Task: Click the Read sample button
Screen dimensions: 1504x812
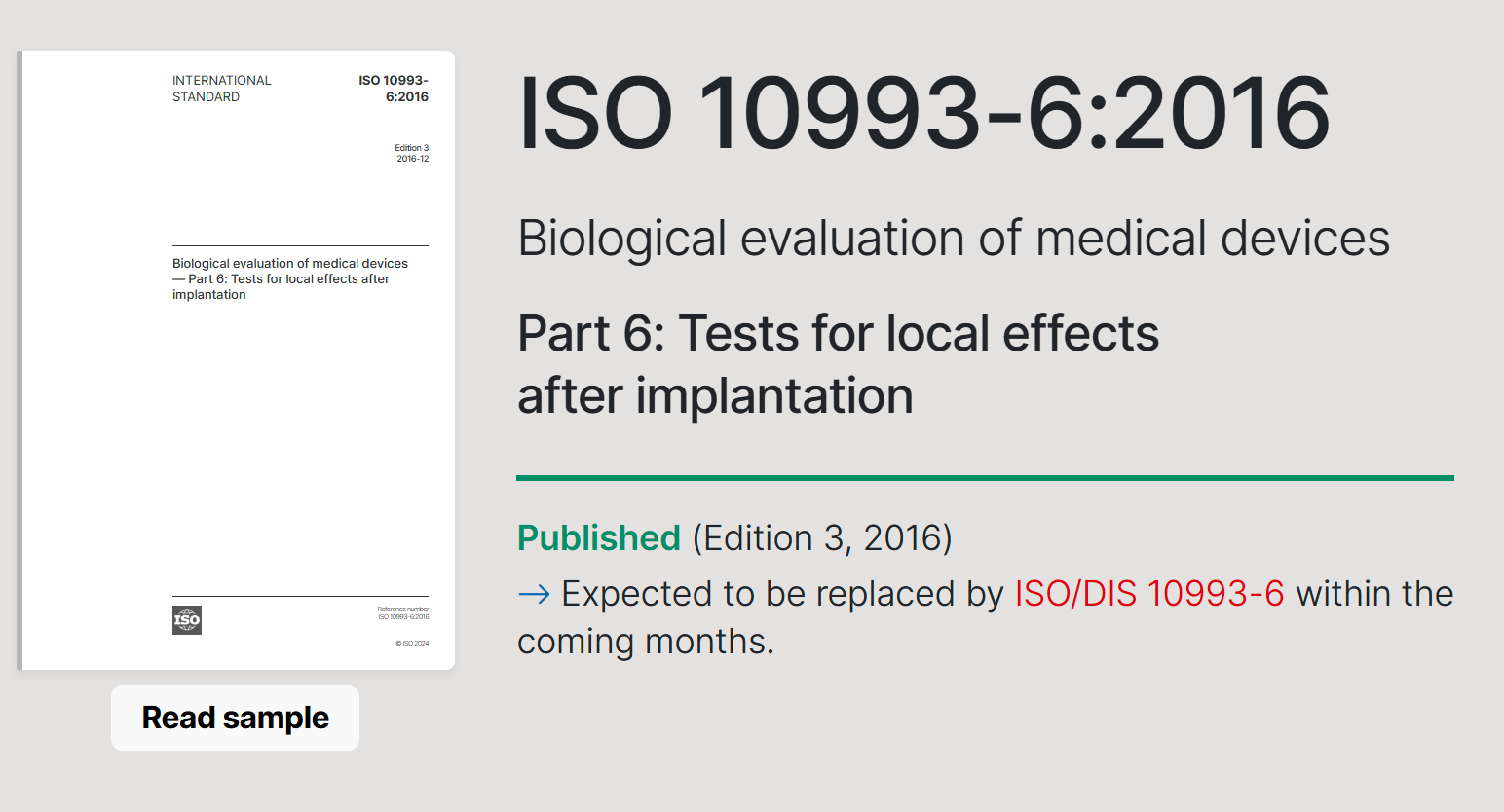Action: (235, 718)
